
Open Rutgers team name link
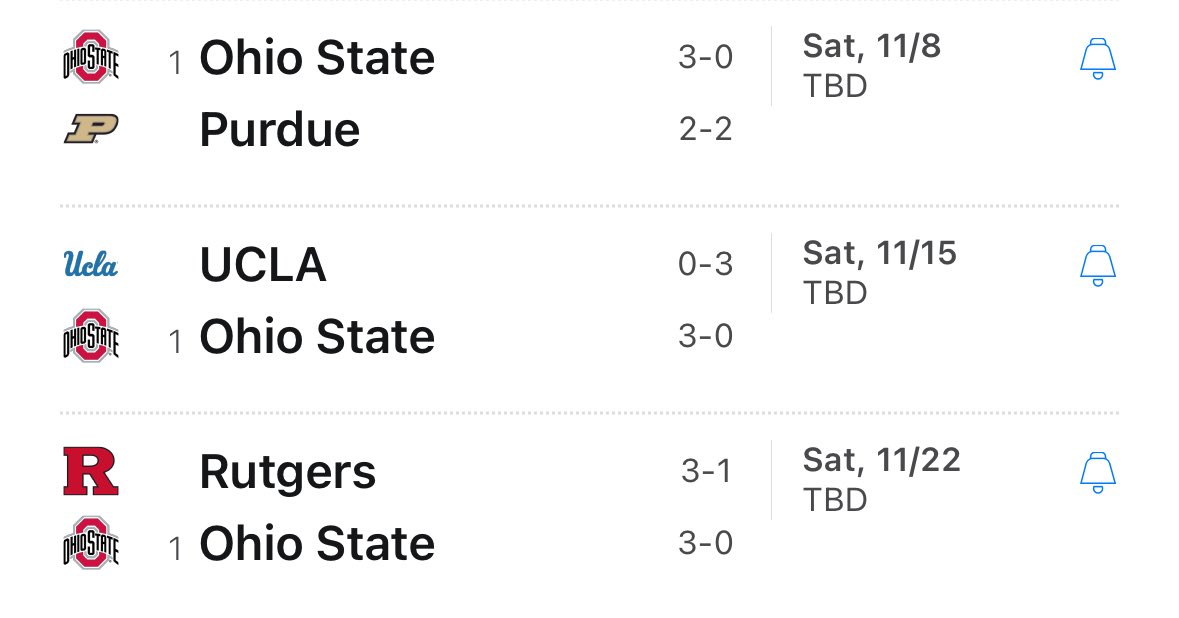[288, 474]
